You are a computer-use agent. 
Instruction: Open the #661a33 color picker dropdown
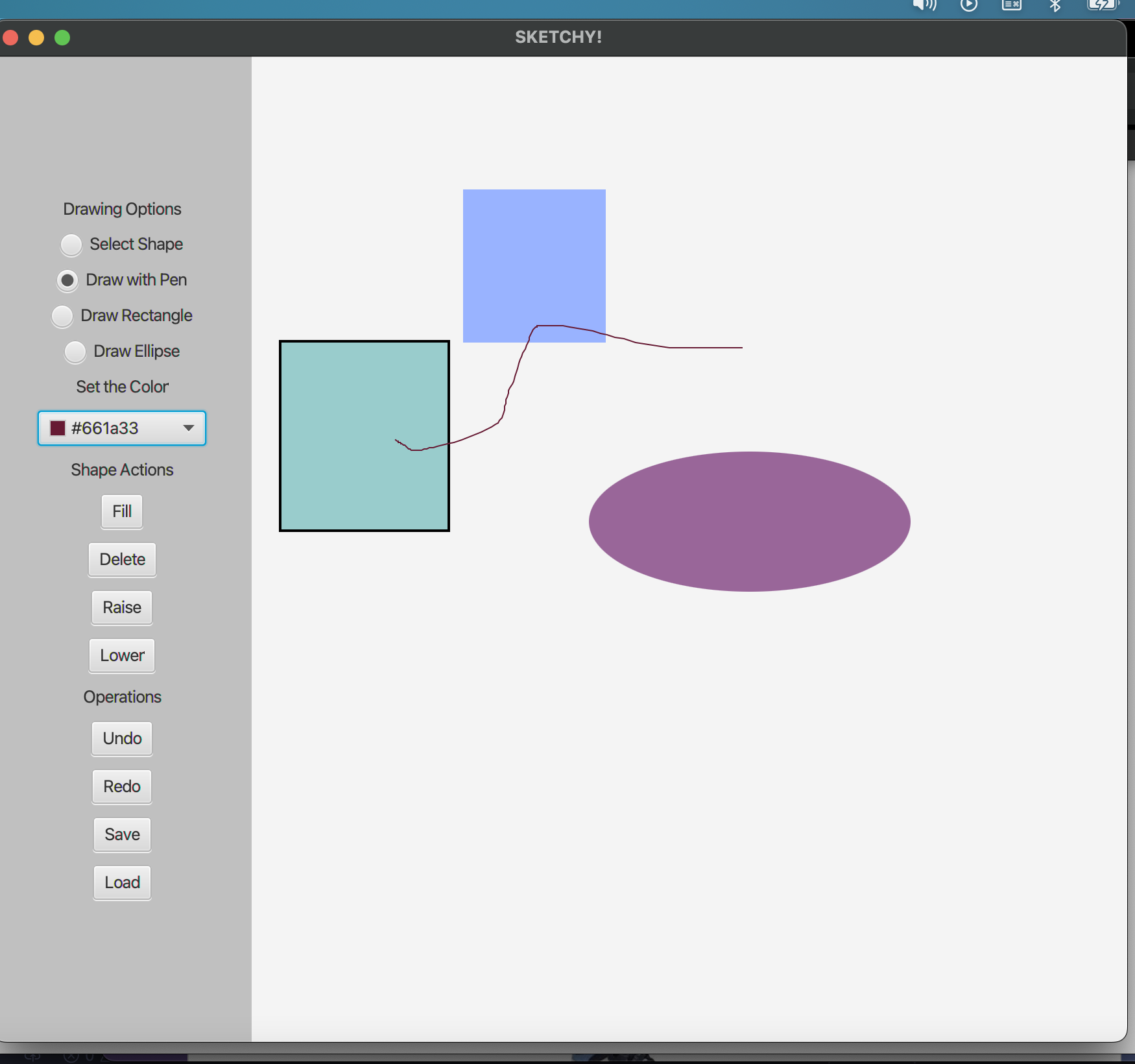pyautogui.click(x=122, y=428)
